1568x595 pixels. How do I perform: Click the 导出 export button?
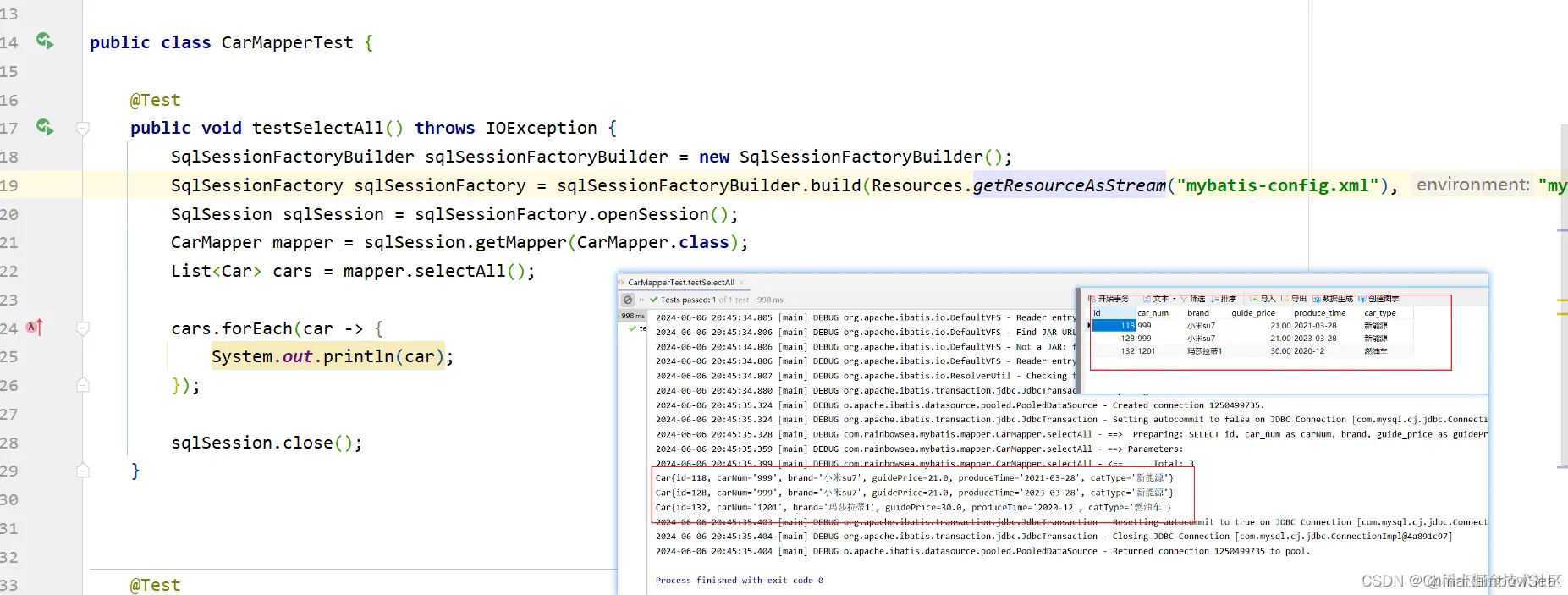(1294, 299)
